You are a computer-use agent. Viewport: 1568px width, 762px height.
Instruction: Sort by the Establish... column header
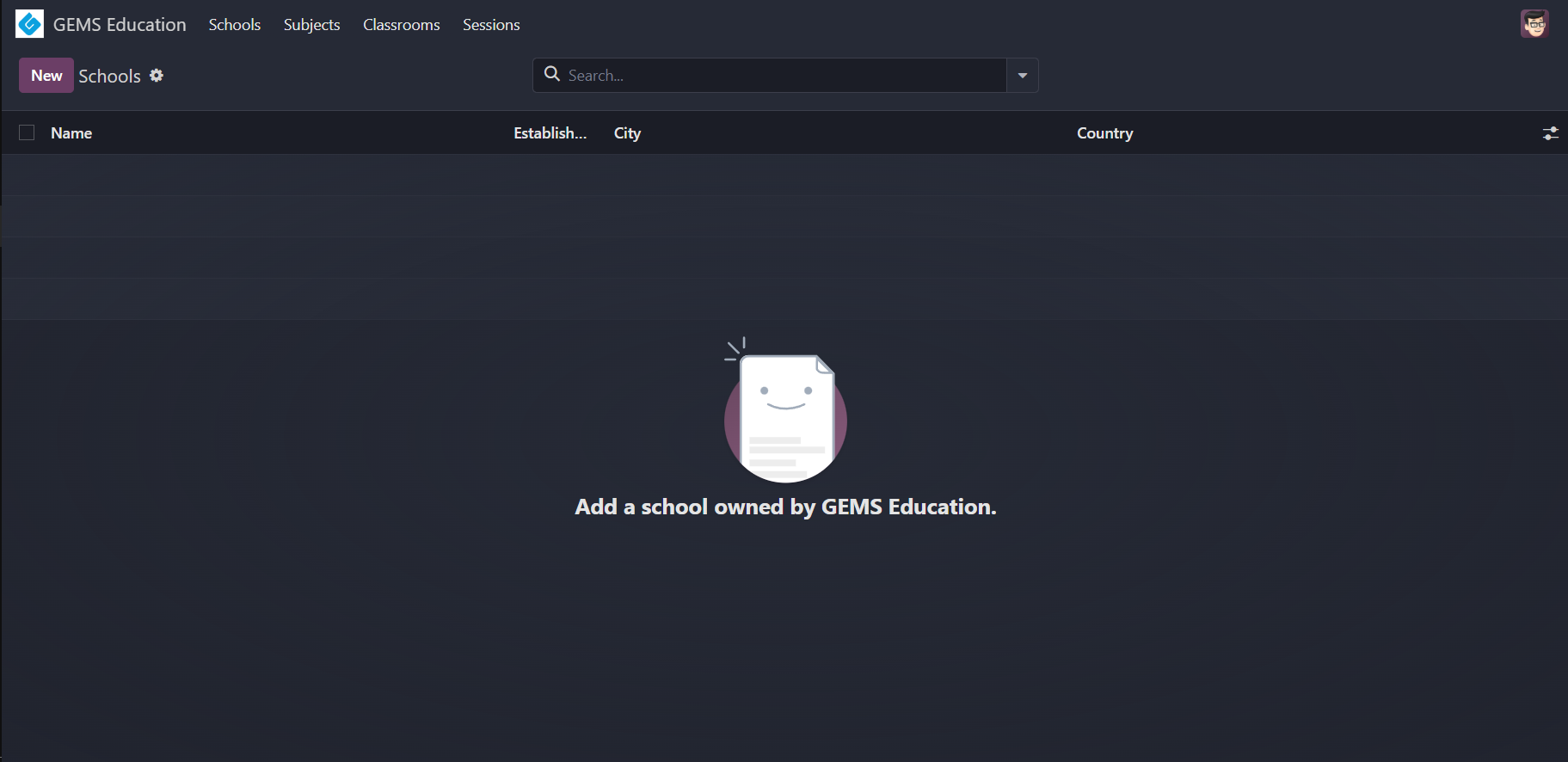(550, 133)
